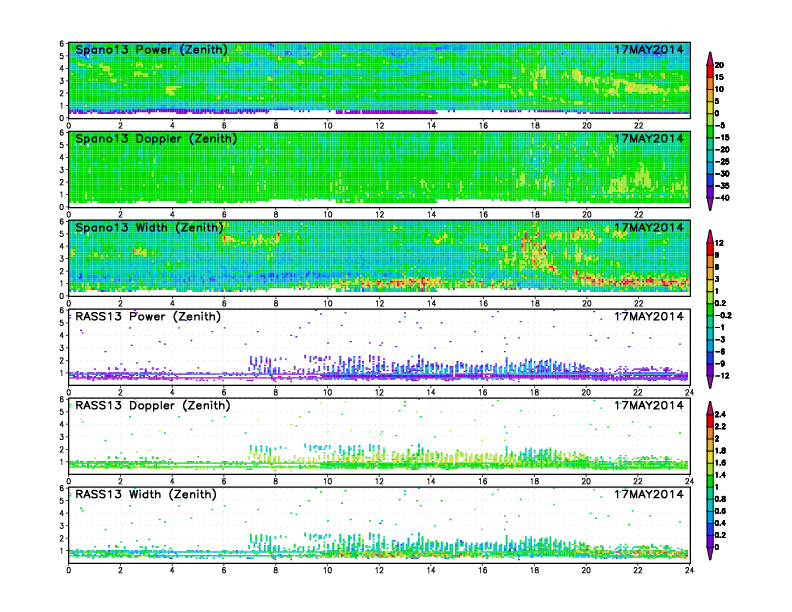Click the 'Spano13 Doppler (Zenith)' panel title
Image resolution: width=792 pixels, height=612 pixels.
156,139
